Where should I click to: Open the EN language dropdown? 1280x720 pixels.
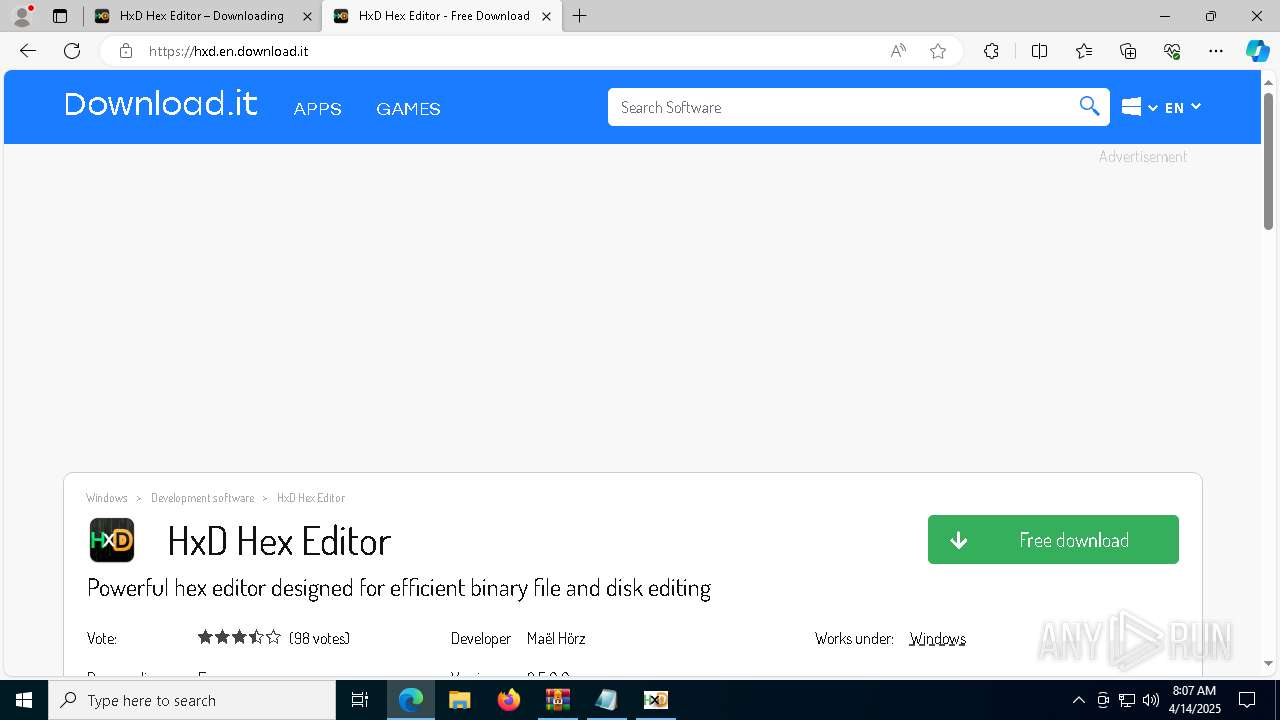pyautogui.click(x=1183, y=107)
